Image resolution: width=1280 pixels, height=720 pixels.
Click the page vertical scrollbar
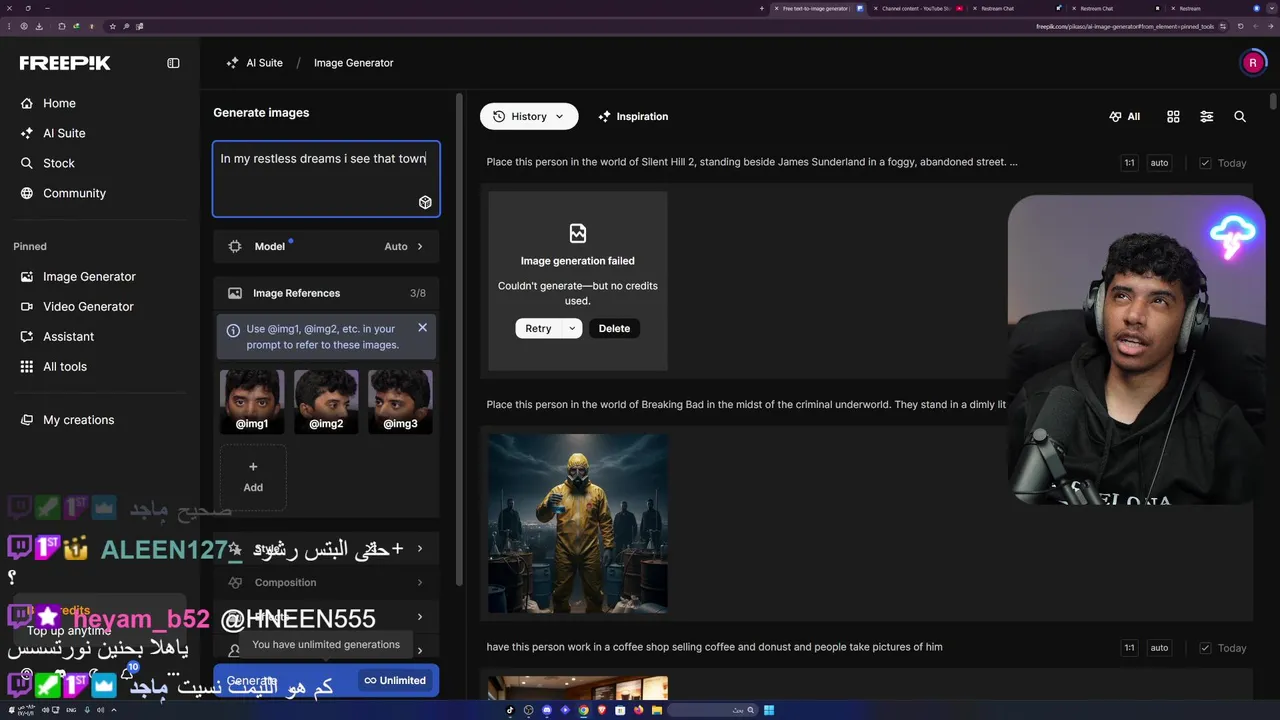coord(1273,102)
